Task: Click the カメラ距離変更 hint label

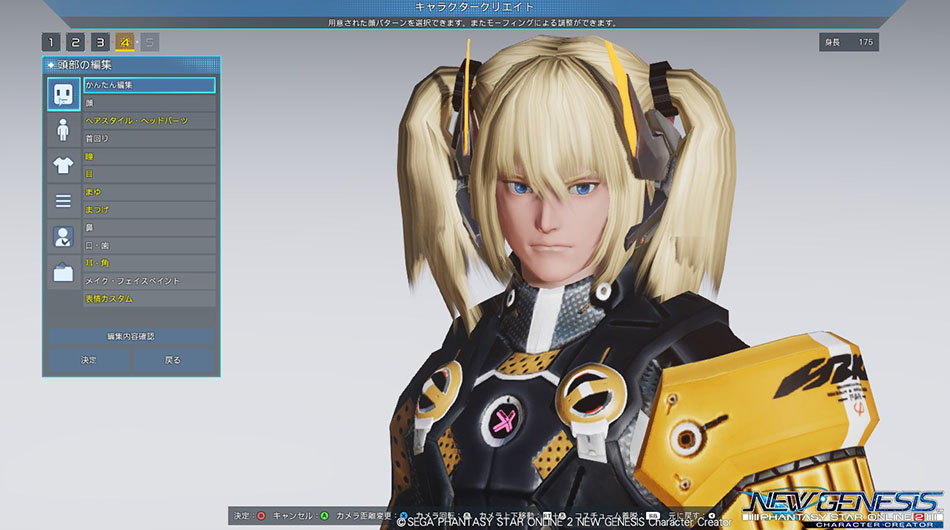Action: coord(364,516)
